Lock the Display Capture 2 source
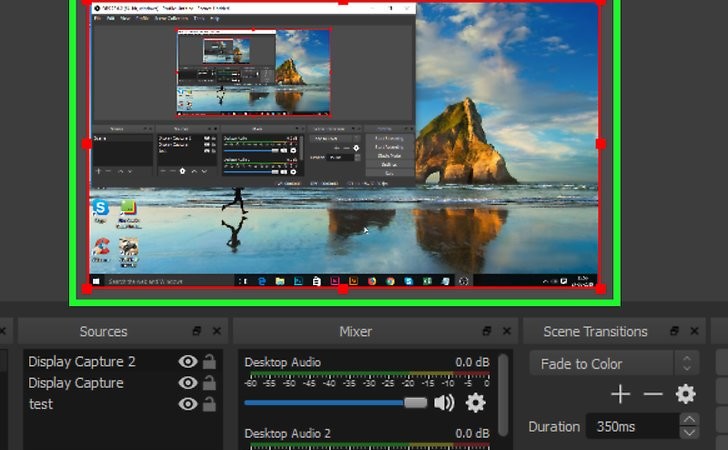Screen dimensions: 728x450 pyautogui.click(x=209, y=362)
